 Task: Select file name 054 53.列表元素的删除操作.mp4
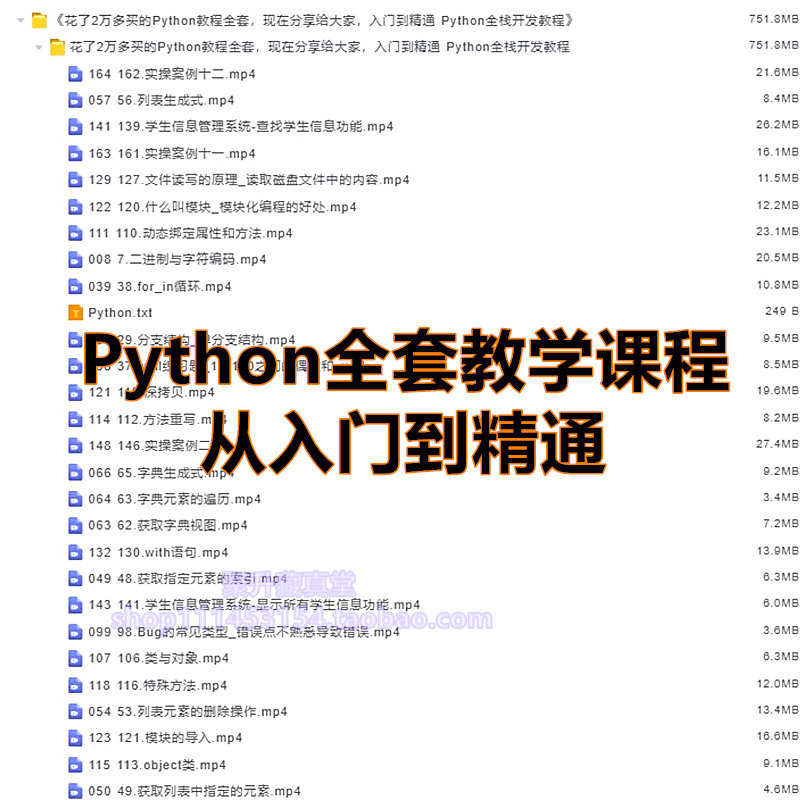pos(188,712)
